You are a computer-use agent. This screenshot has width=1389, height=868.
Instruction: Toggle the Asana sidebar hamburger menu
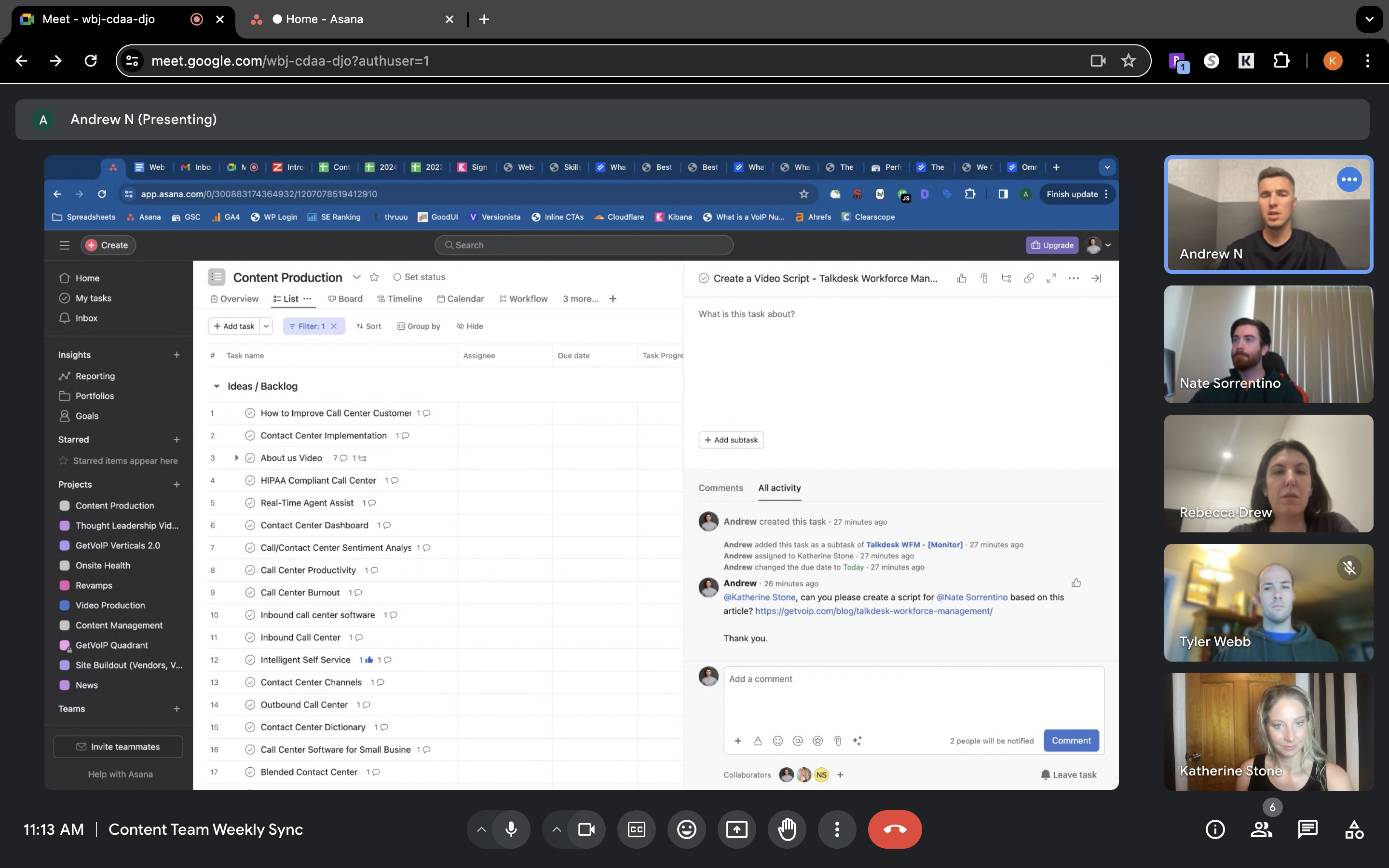pyautogui.click(x=64, y=245)
